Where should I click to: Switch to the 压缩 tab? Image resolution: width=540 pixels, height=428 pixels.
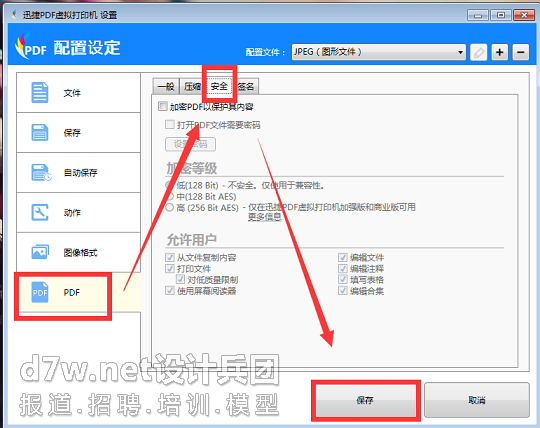[192, 86]
